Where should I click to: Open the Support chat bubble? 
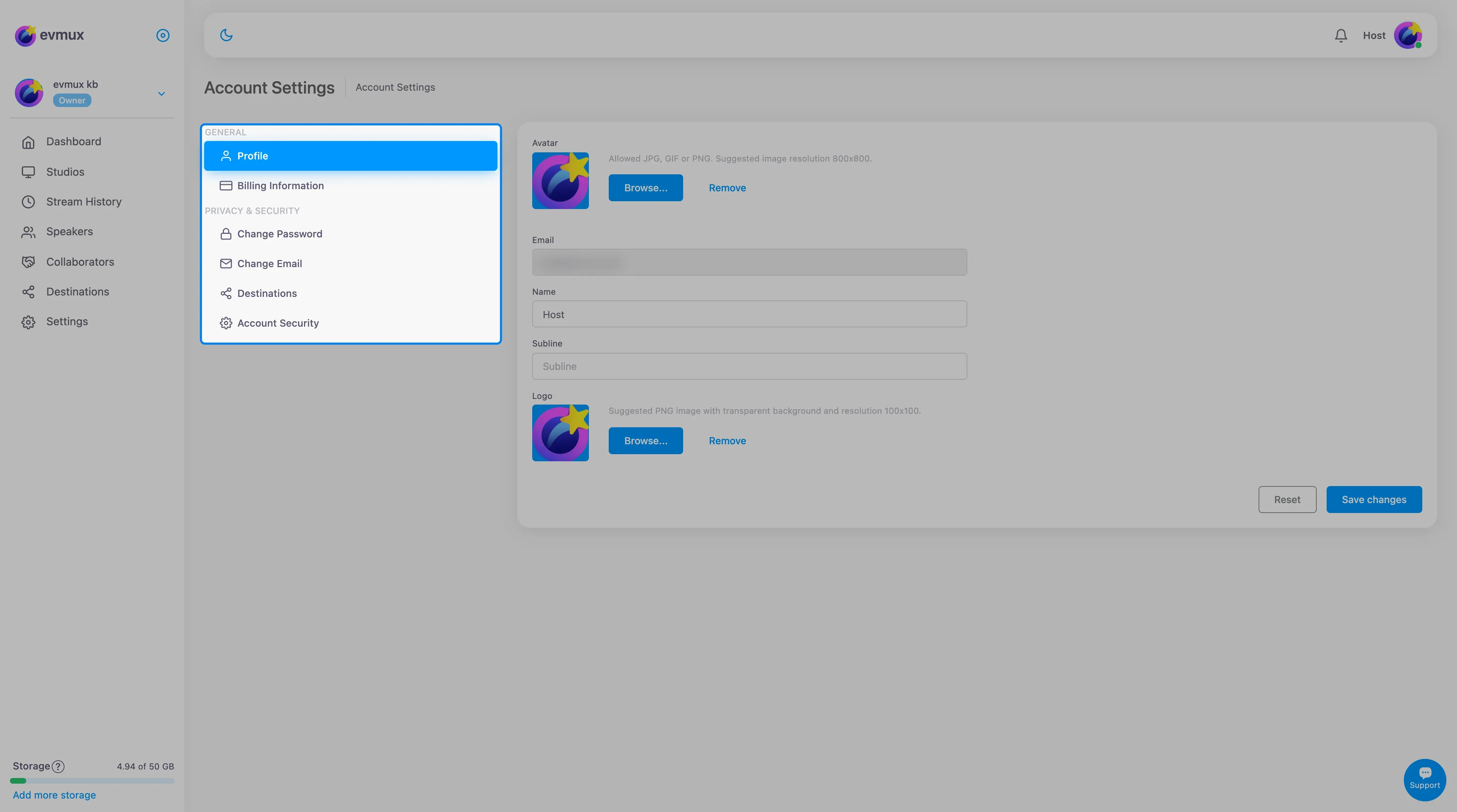click(1424, 780)
